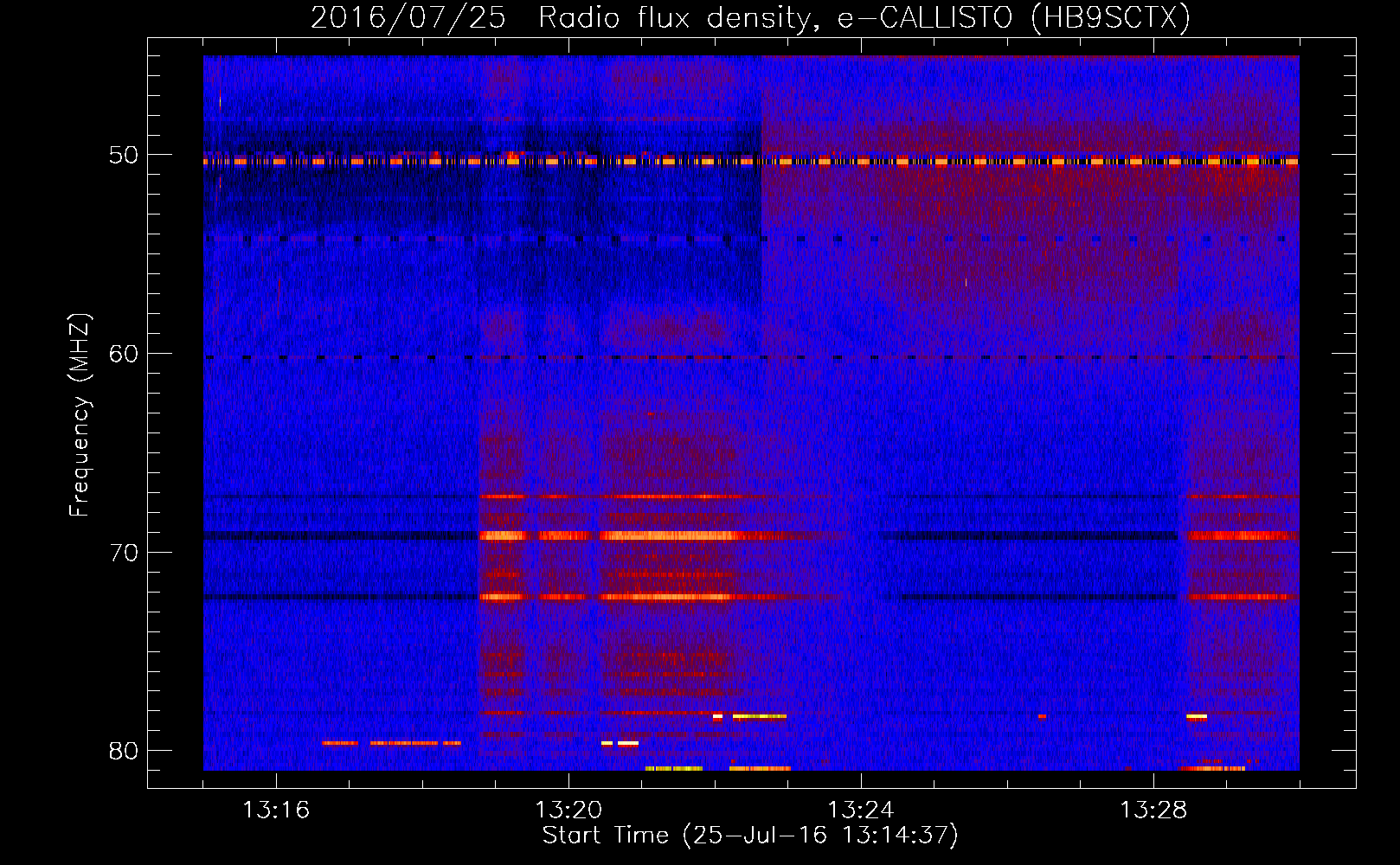1400x865 pixels.
Task: Click the '50' frequency tick label
Action: pos(123,155)
